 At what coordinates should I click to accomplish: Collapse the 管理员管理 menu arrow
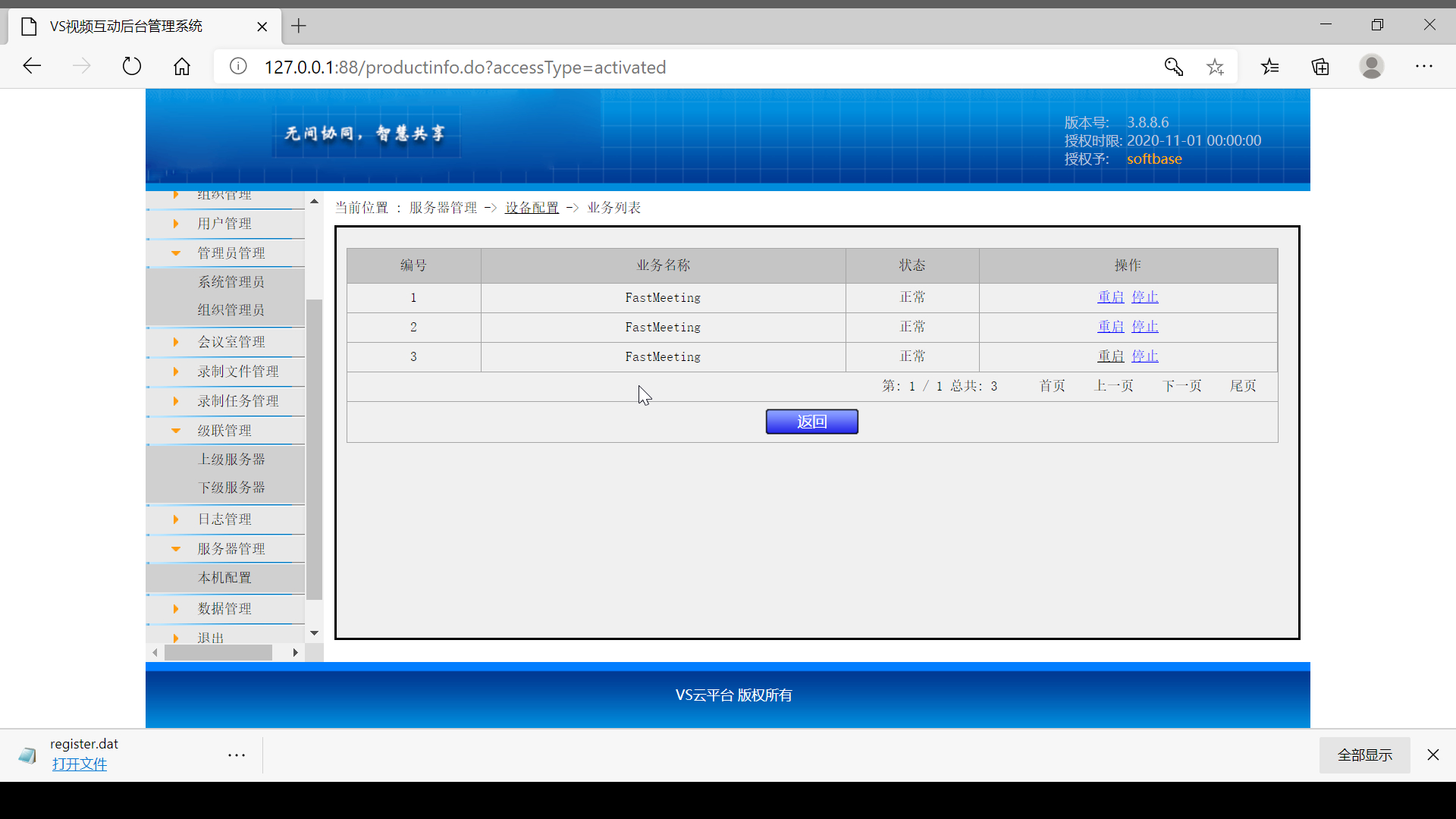(x=176, y=253)
